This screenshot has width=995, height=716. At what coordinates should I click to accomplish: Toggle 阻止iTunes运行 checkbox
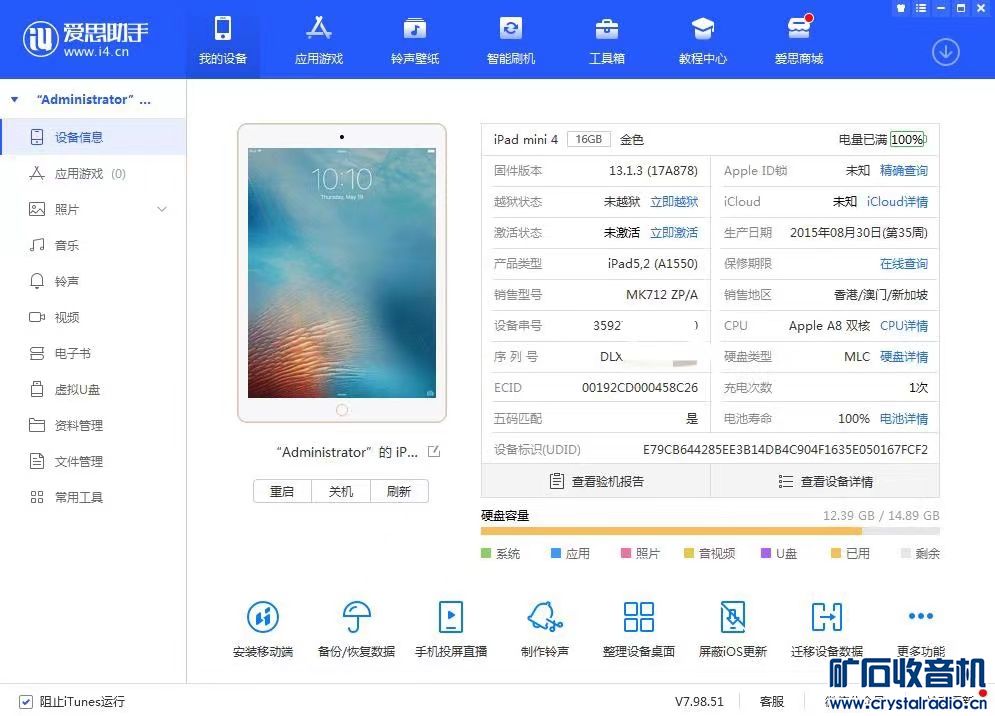[26, 702]
